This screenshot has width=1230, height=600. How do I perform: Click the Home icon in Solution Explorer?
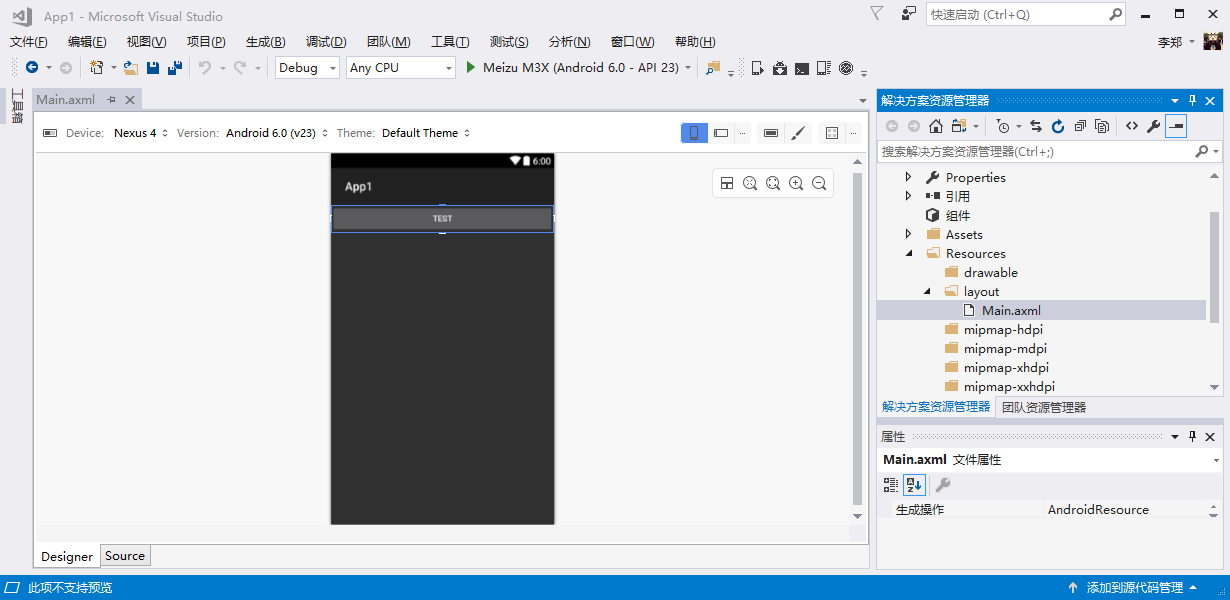[x=936, y=126]
